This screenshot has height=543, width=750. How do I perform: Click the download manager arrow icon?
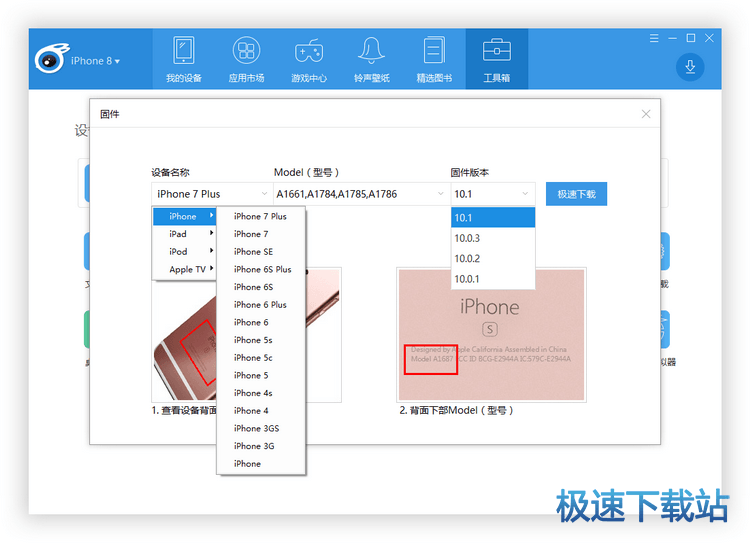click(690, 67)
